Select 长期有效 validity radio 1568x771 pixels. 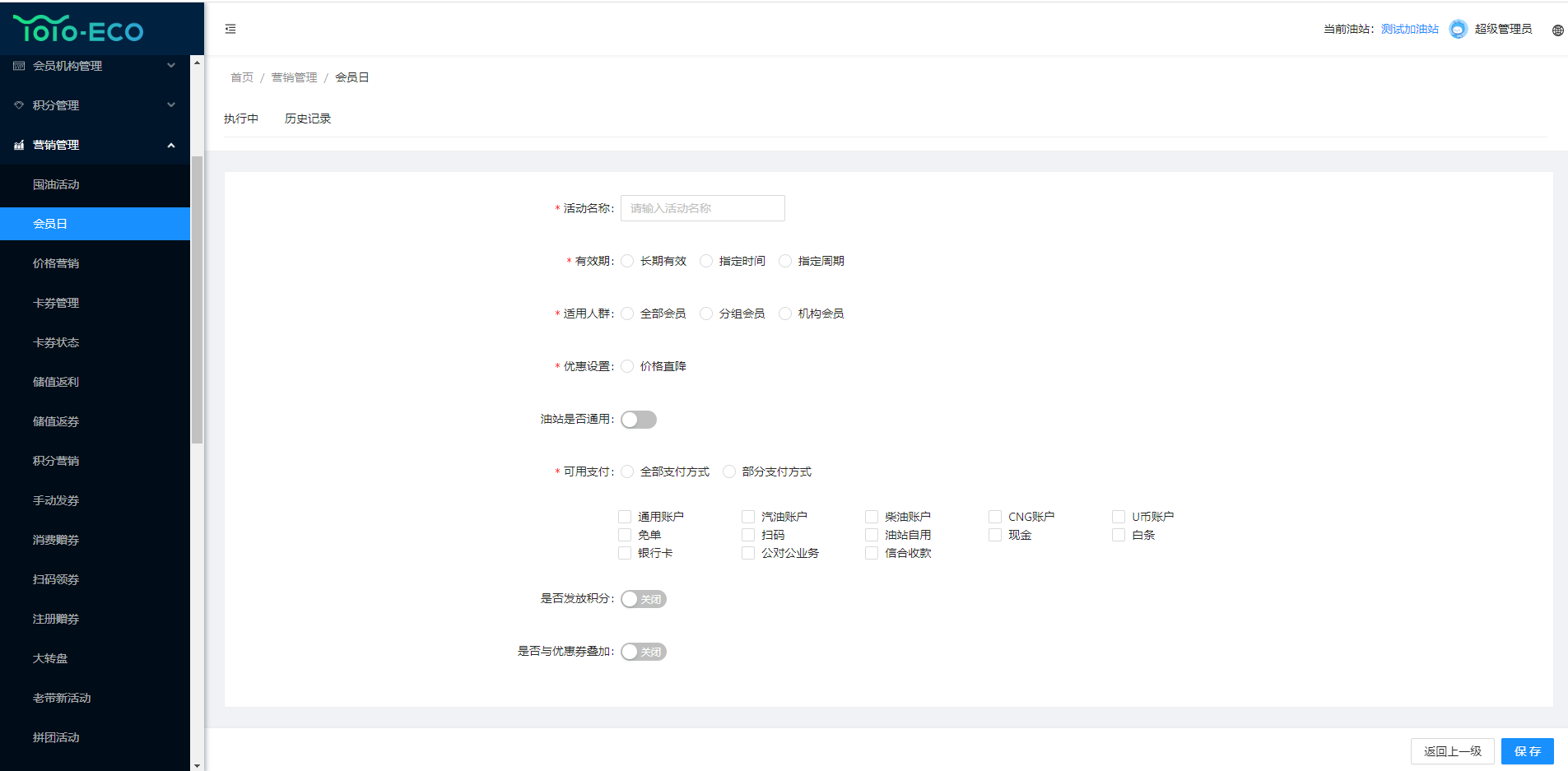click(627, 261)
